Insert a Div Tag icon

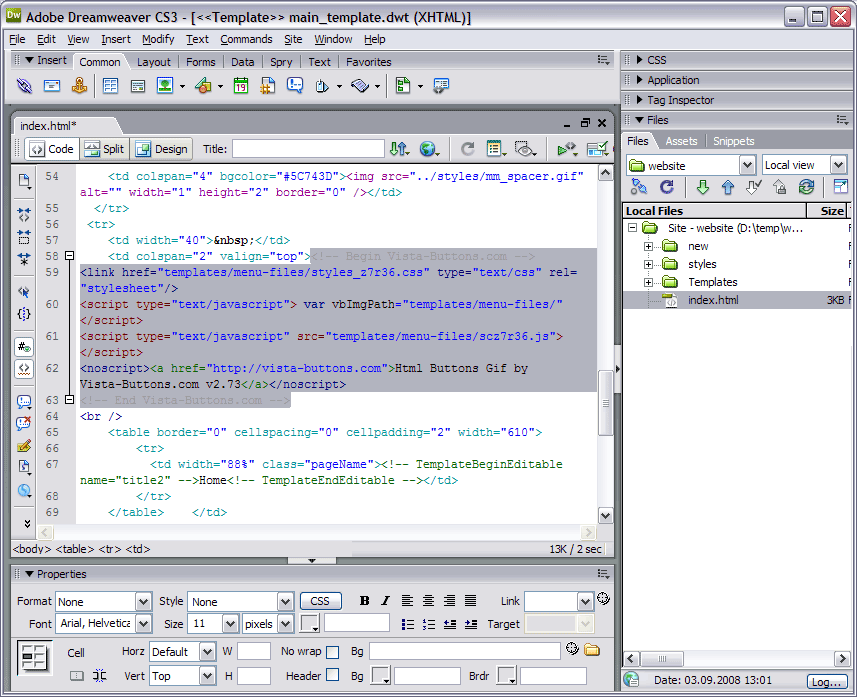pyautogui.click(x=138, y=86)
